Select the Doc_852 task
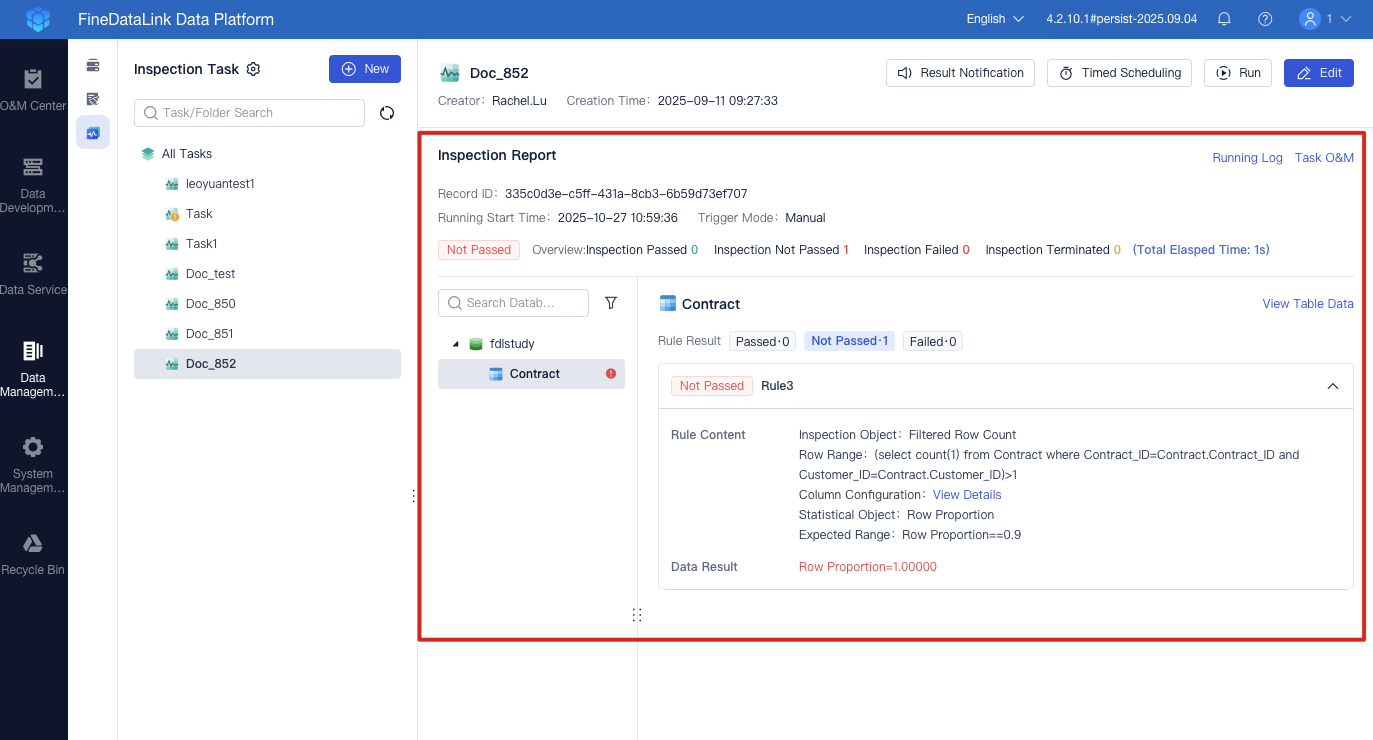Image resolution: width=1373 pixels, height=740 pixels. (267, 364)
